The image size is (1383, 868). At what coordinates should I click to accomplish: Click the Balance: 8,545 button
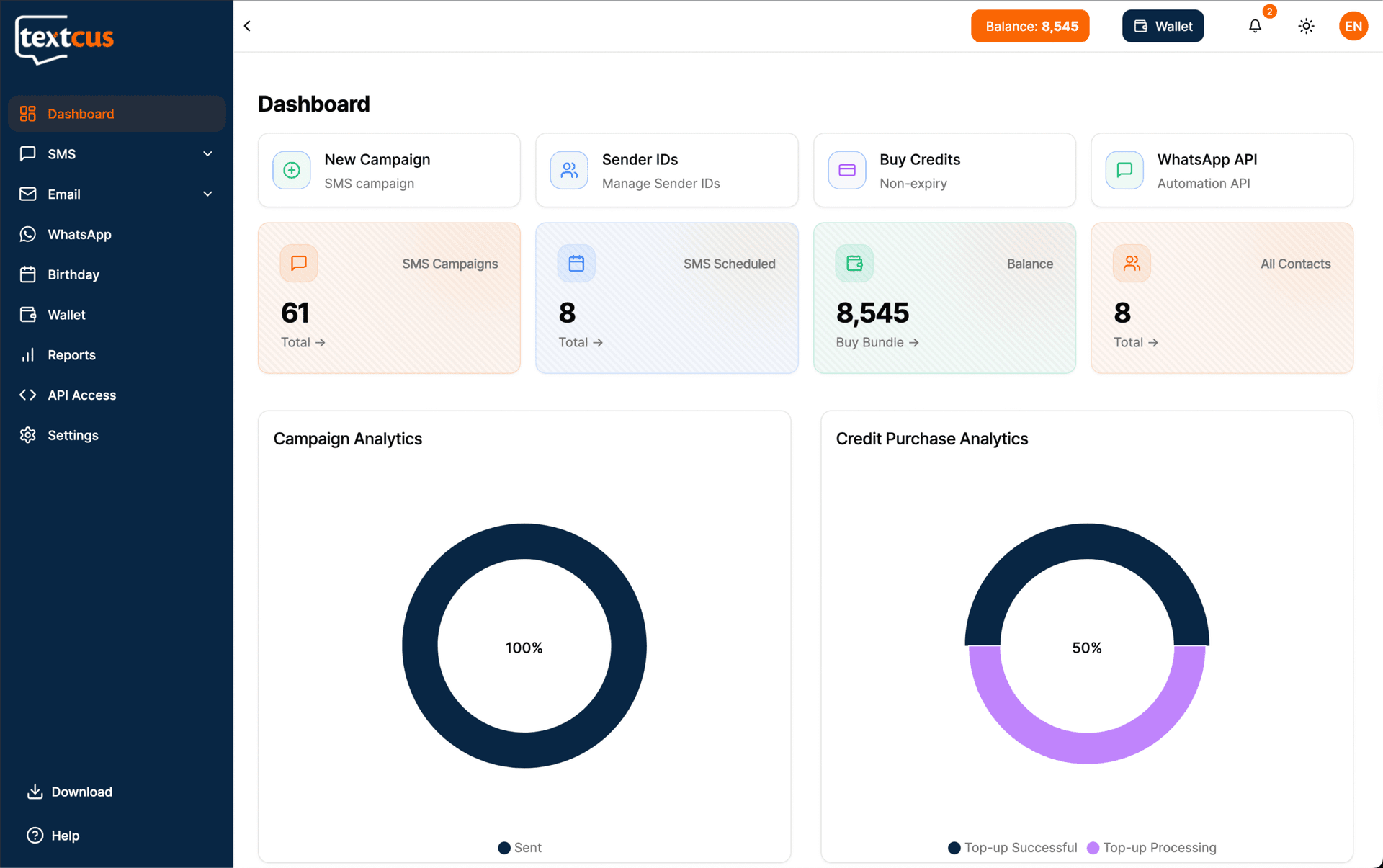coord(1030,25)
